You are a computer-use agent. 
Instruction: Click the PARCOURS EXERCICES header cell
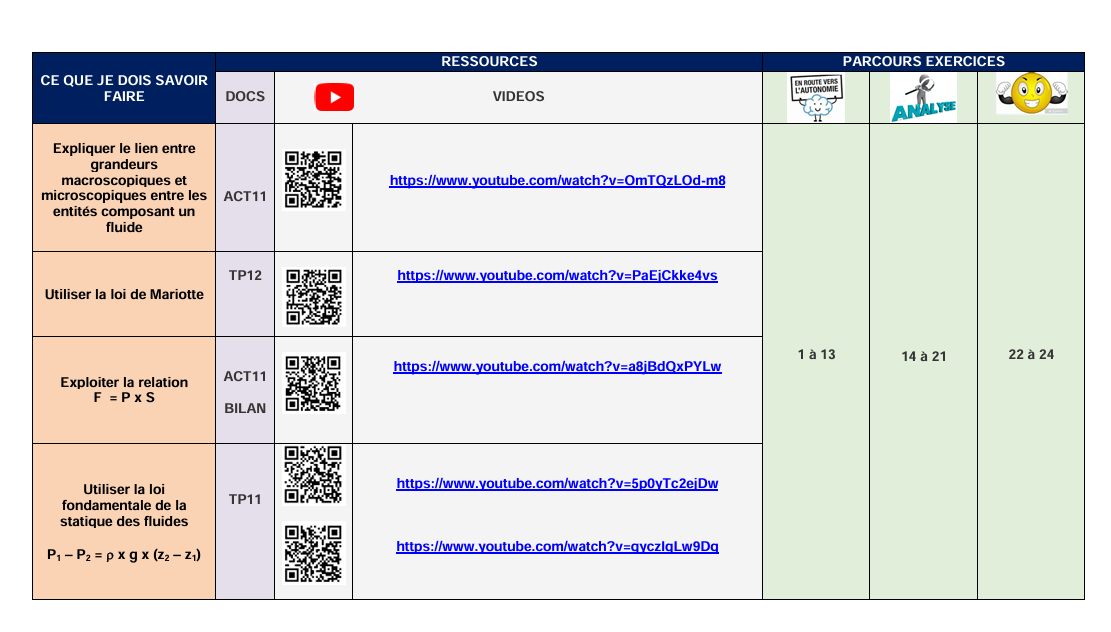click(923, 62)
